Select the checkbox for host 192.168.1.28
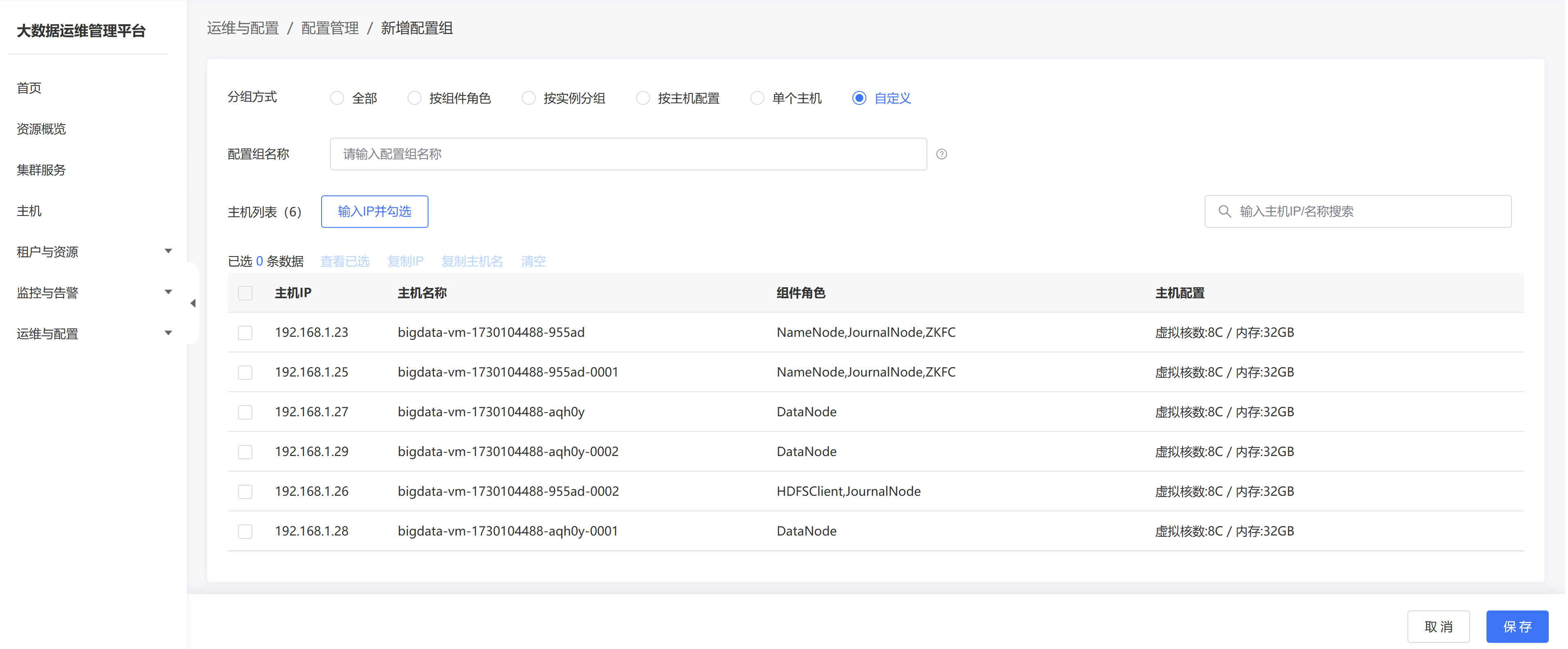1568x649 pixels. (x=245, y=531)
